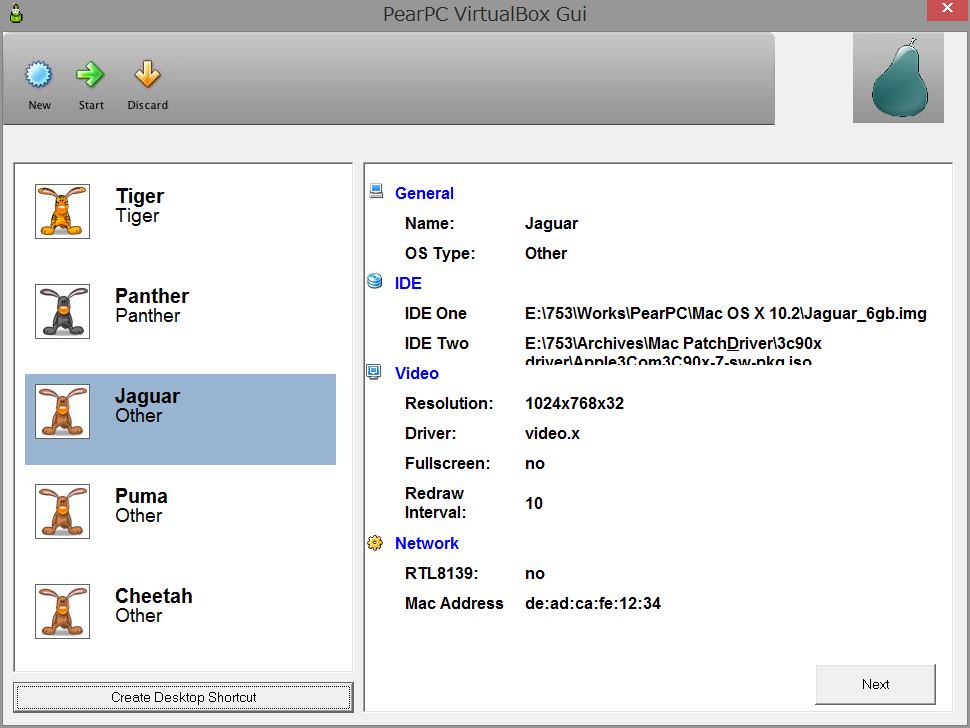Open the General settings link
The height and width of the screenshot is (728, 970).
424,194
